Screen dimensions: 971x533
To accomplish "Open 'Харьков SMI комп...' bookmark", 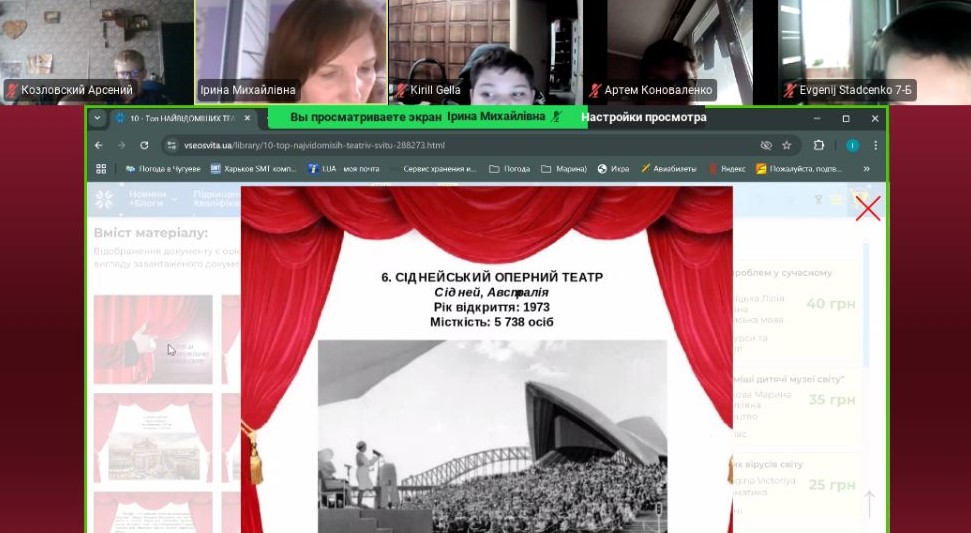I will [254, 168].
